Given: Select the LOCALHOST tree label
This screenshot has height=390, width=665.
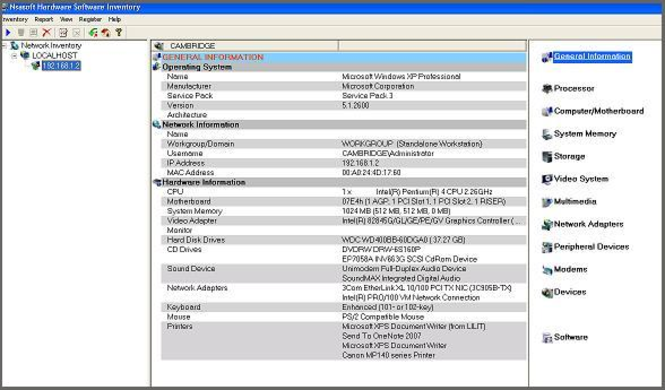Looking at the screenshot, I should (55, 56).
